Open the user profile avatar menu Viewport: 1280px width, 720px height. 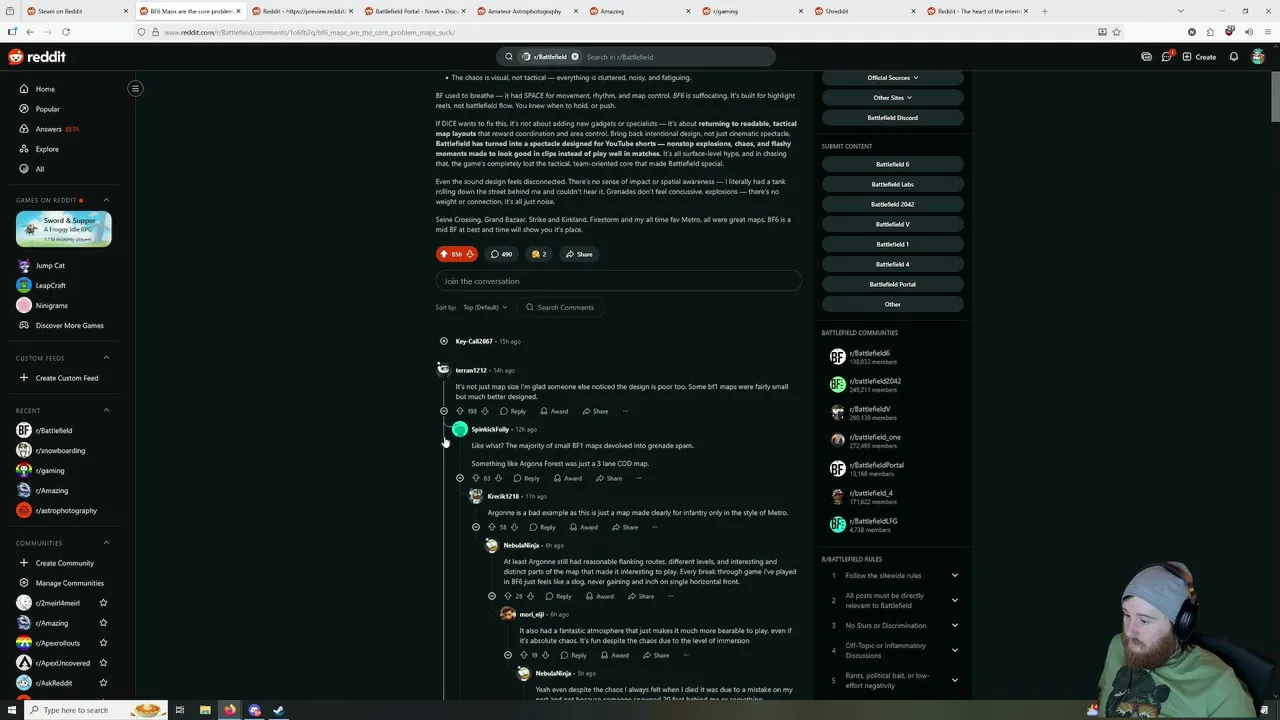click(1258, 57)
